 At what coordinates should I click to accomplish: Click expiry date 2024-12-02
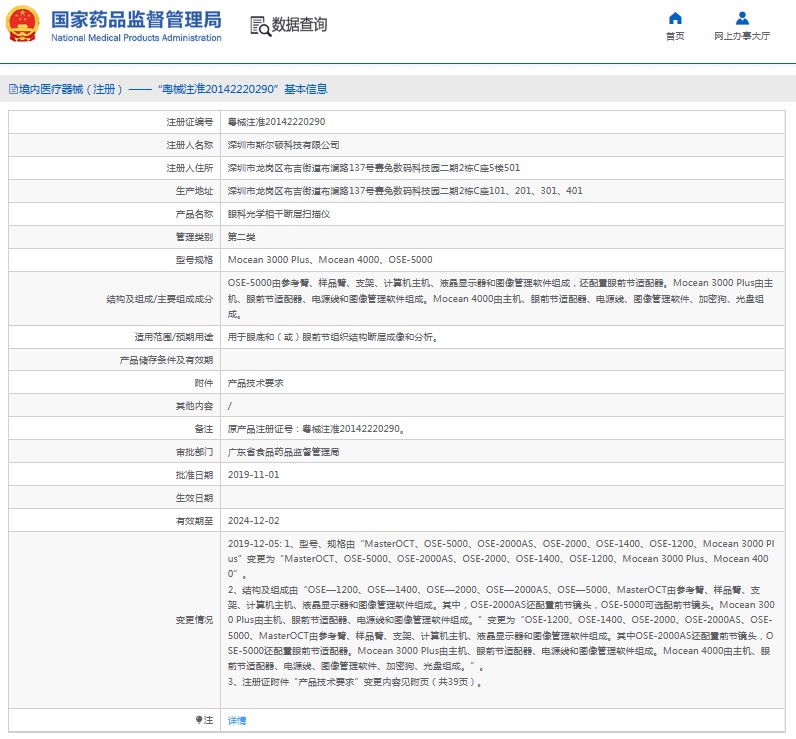pos(253,520)
